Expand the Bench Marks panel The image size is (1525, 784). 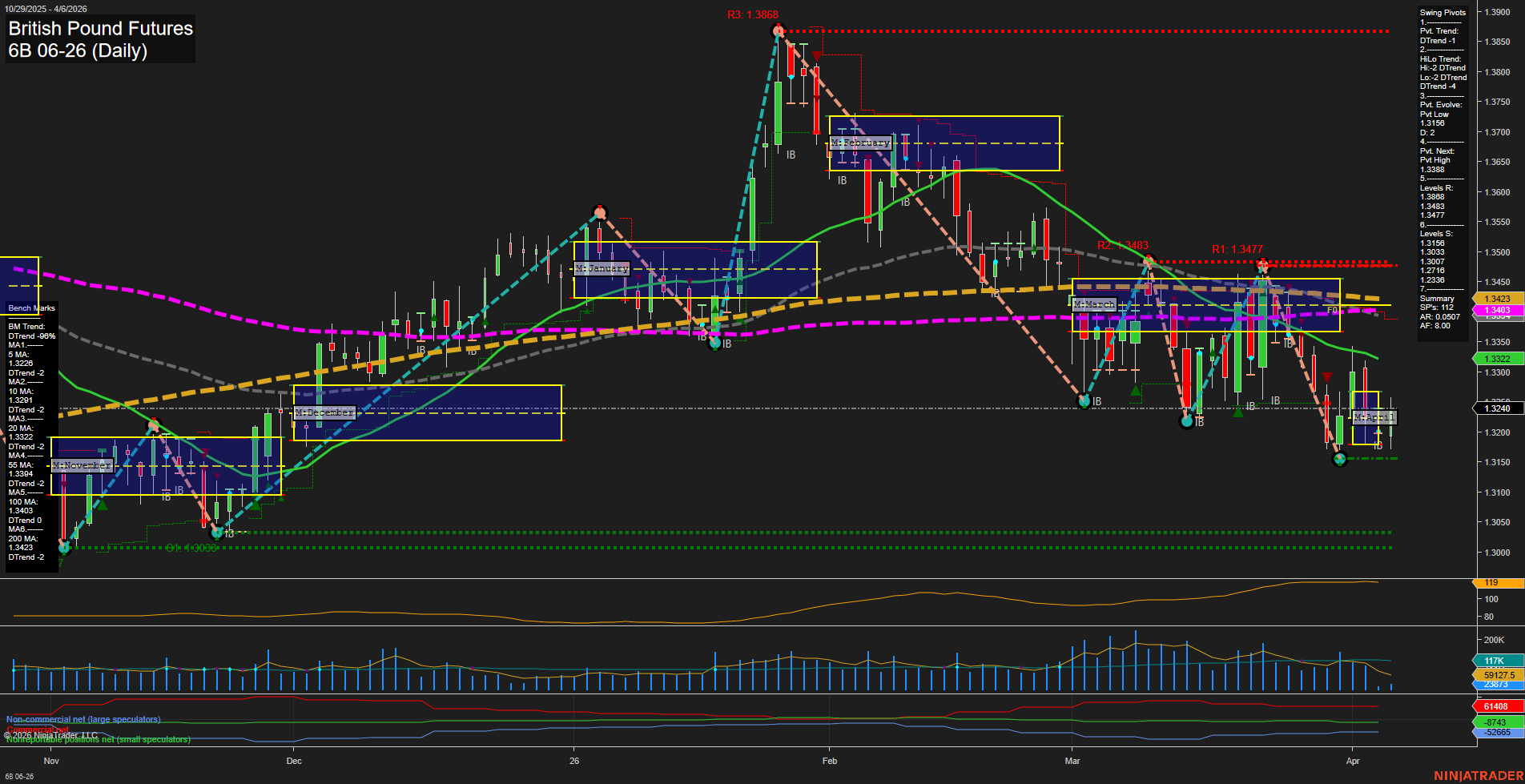30,308
